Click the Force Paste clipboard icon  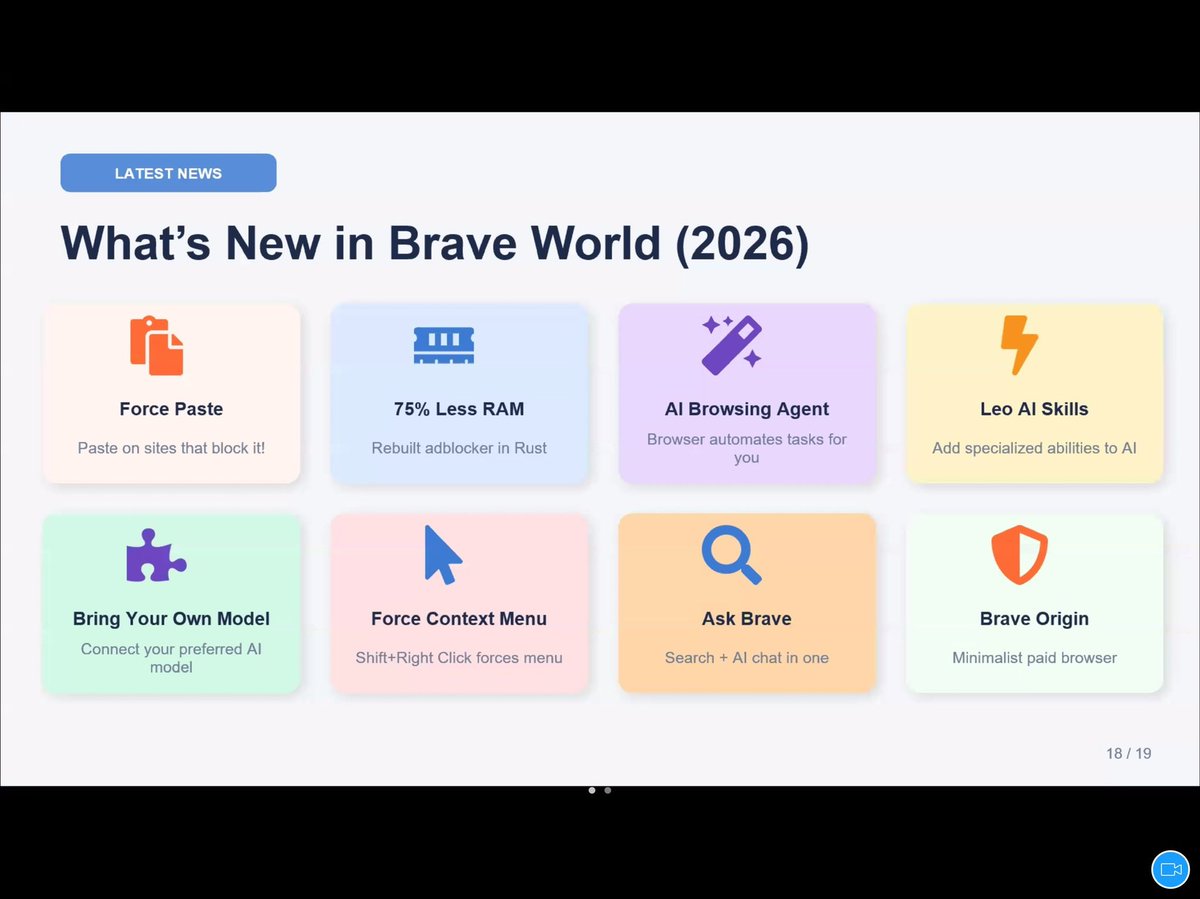click(x=157, y=346)
